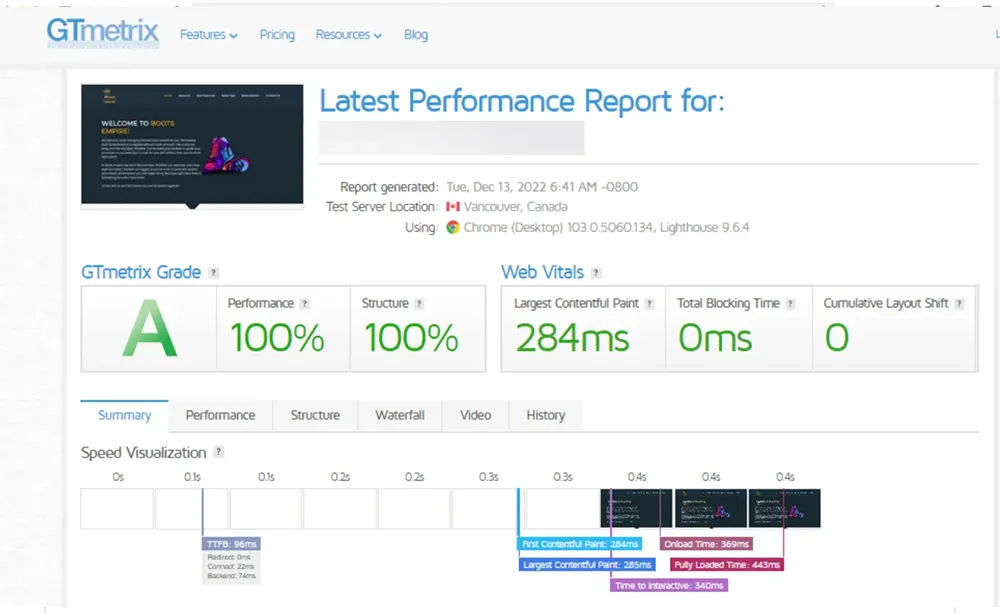The height and width of the screenshot is (614, 1000).
Task: Click help icon beside Speed Visualization
Action: coord(218,452)
